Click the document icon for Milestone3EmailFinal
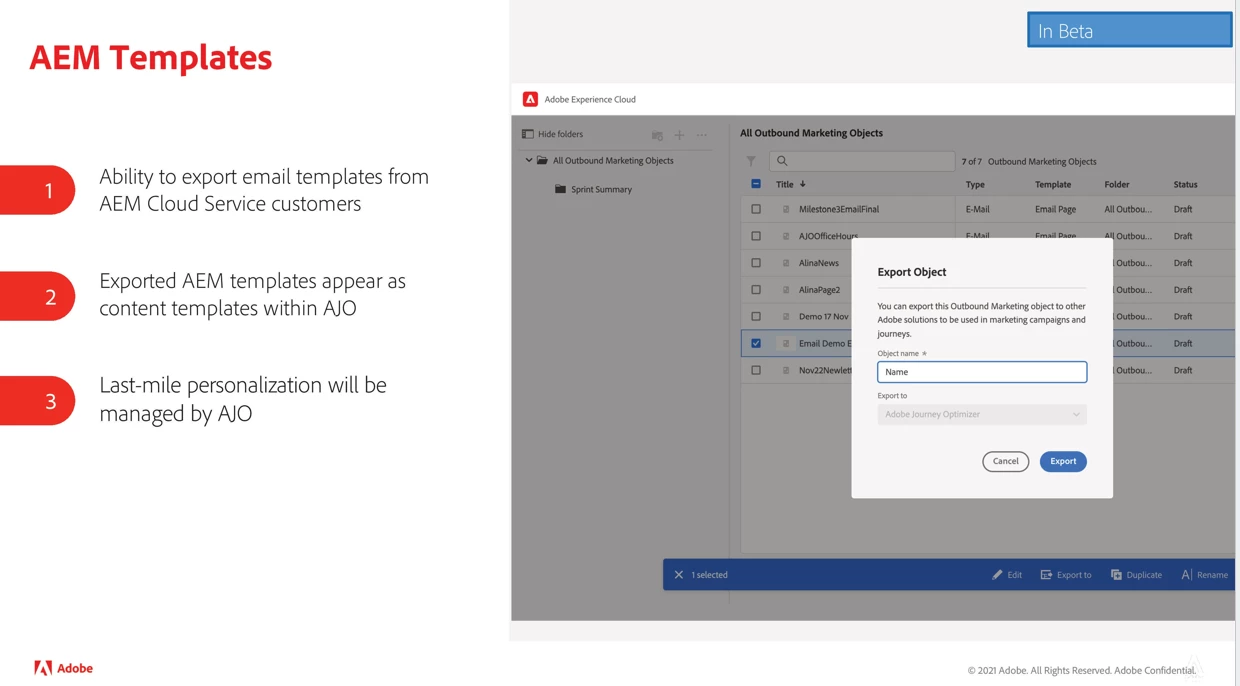1240x686 pixels. click(786, 209)
